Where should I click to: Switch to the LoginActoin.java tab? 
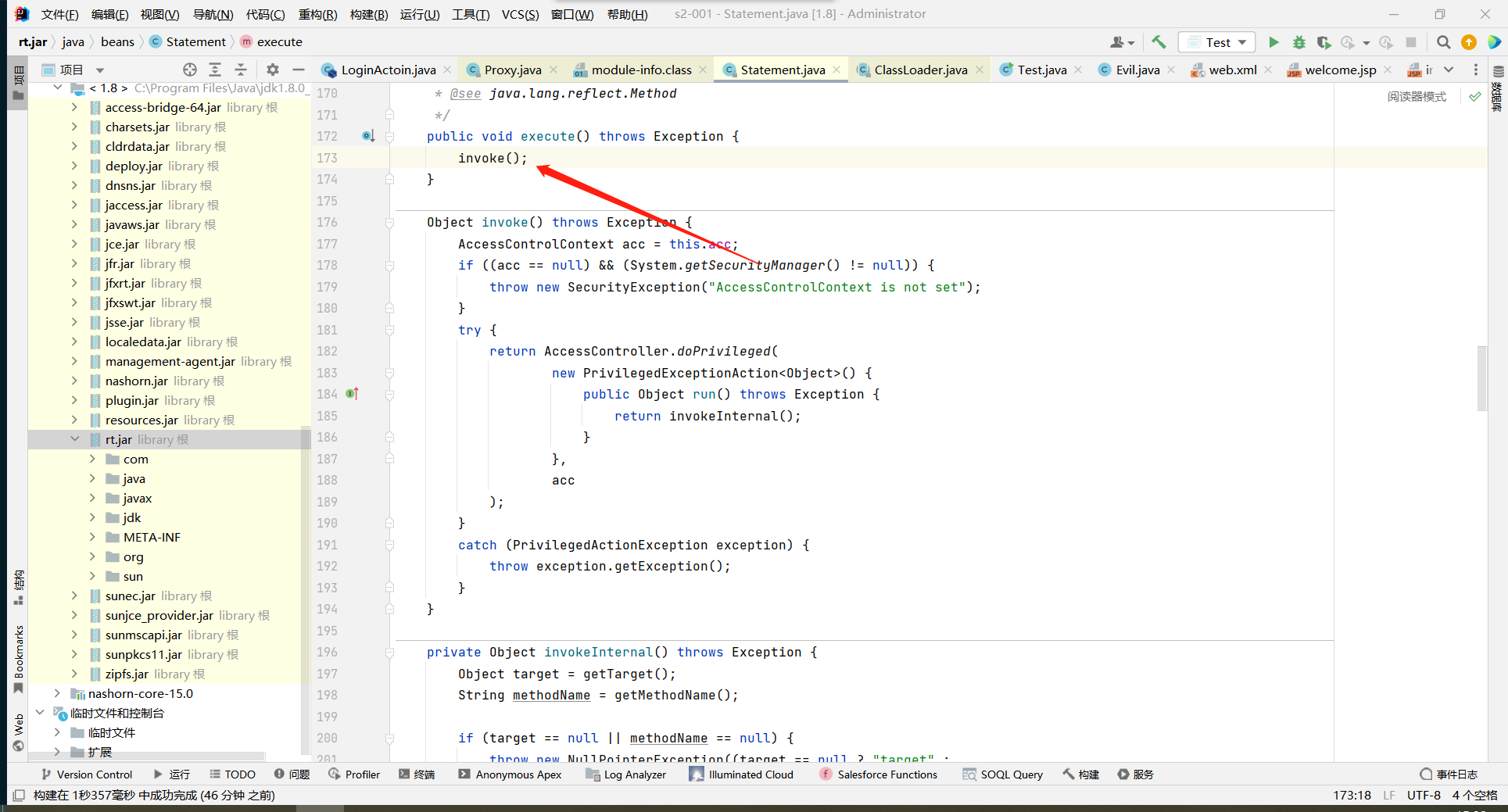click(388, 70)
